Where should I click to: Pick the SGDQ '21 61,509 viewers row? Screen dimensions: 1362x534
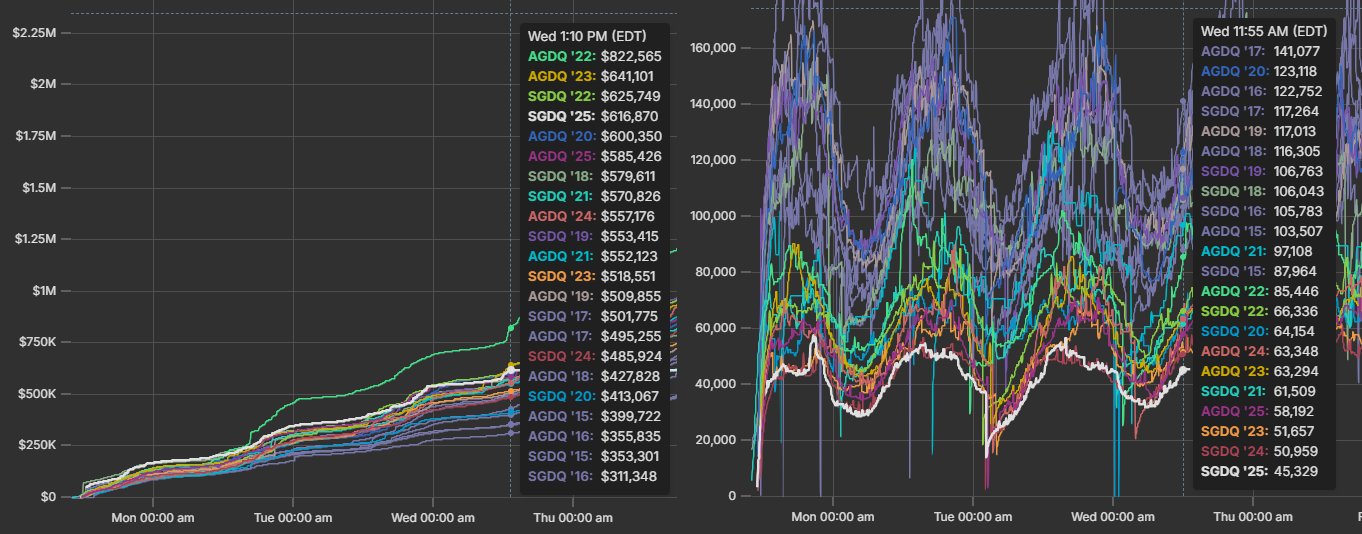(x=1258, y=391)
